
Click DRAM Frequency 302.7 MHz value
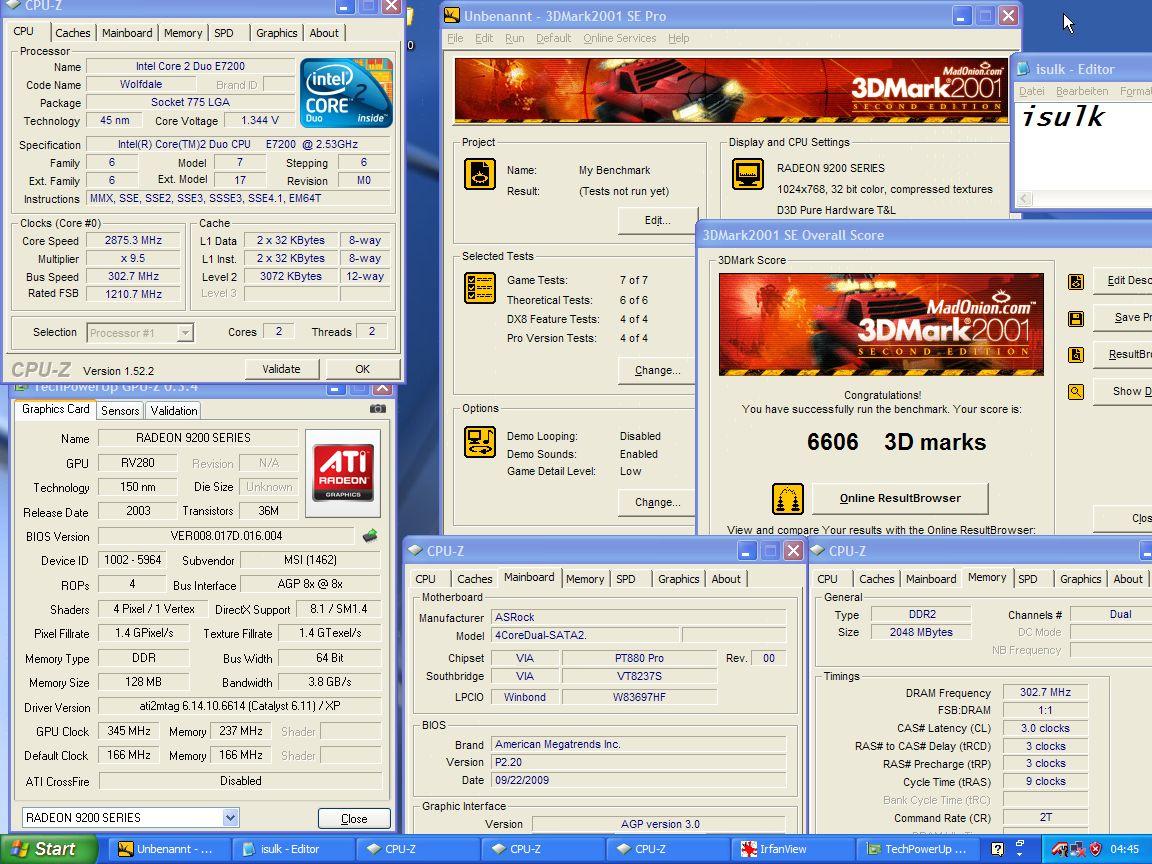point(1045,692)
